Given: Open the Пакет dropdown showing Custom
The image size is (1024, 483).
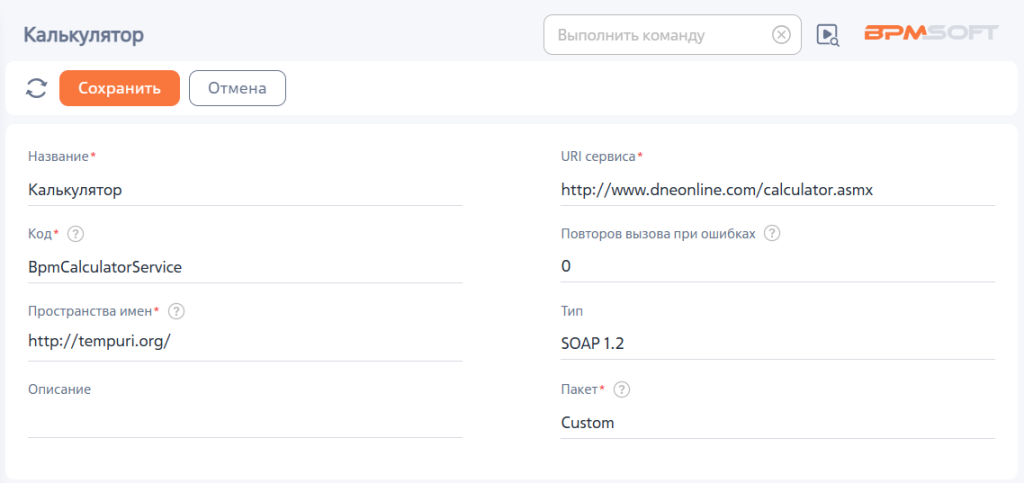Looking at the screenshot, I should click(x=778, y=423).
